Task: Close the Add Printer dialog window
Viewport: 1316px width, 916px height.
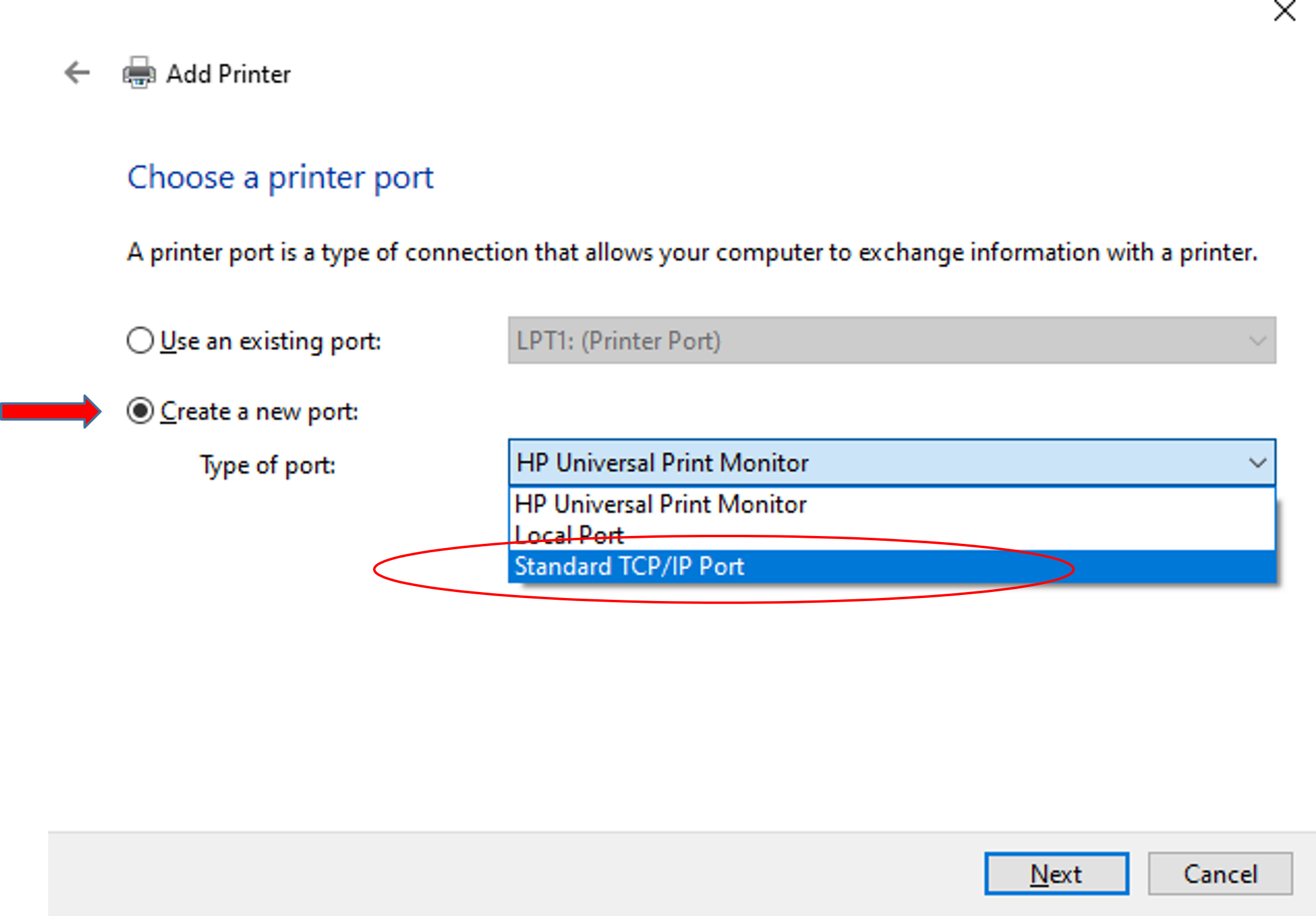Action: point(1285,10)
